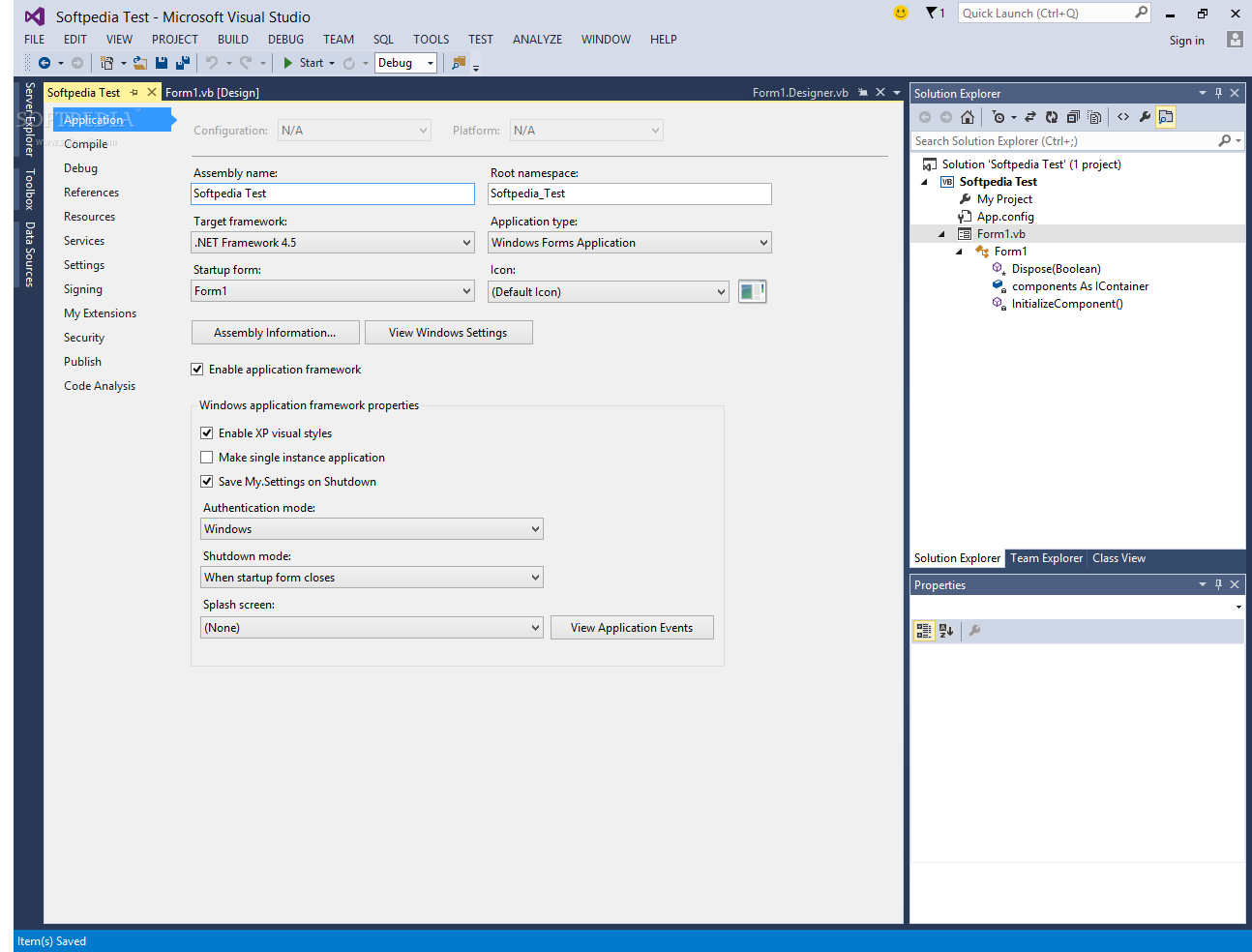
Task: Open the ANALYZE menu
Action: click(x=538, y=40)
